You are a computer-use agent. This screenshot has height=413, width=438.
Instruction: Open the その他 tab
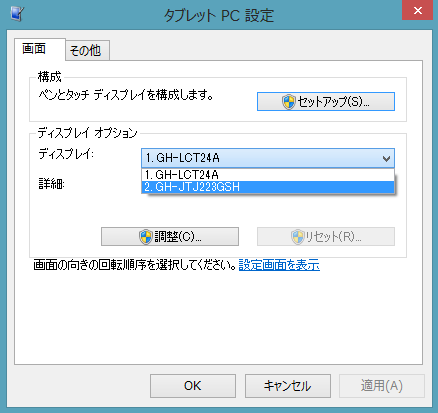[87, 51]
